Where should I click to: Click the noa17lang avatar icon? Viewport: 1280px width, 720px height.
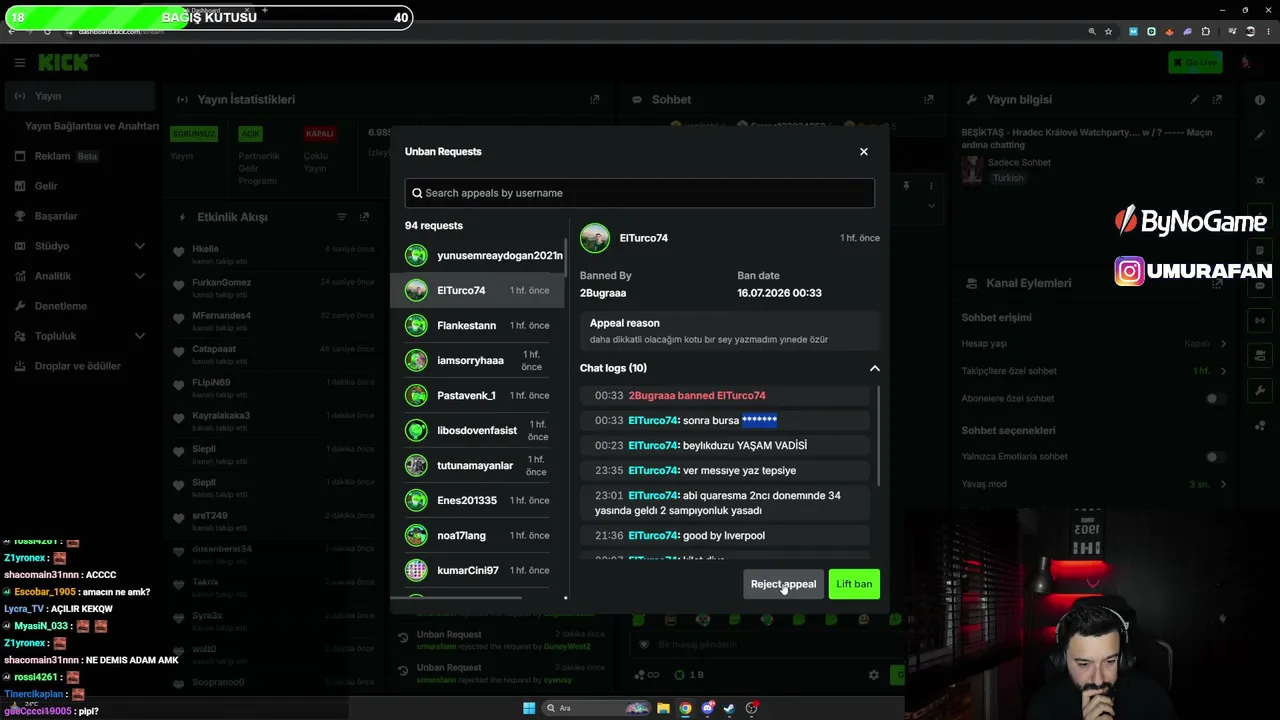[x=416, y=535]
